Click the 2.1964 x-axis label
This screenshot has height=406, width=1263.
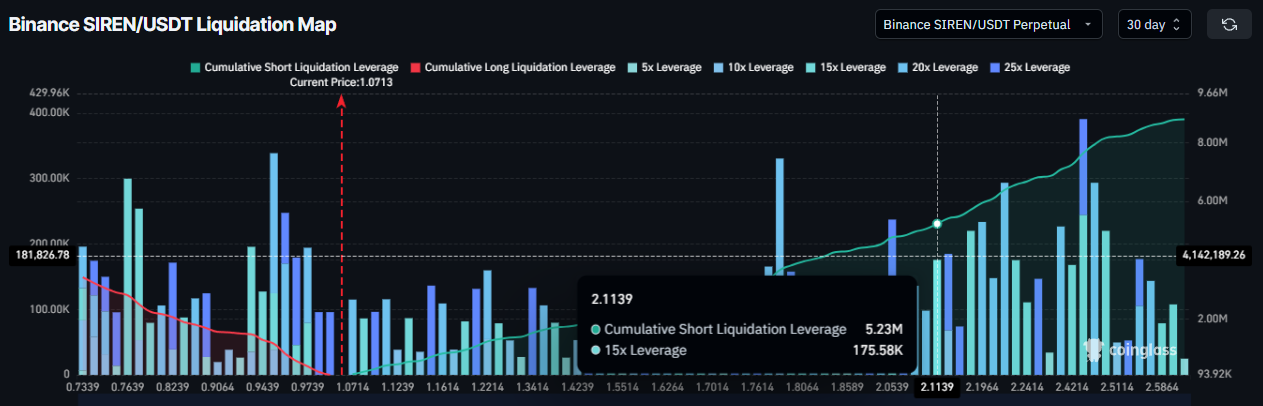(x=982, y=387)
